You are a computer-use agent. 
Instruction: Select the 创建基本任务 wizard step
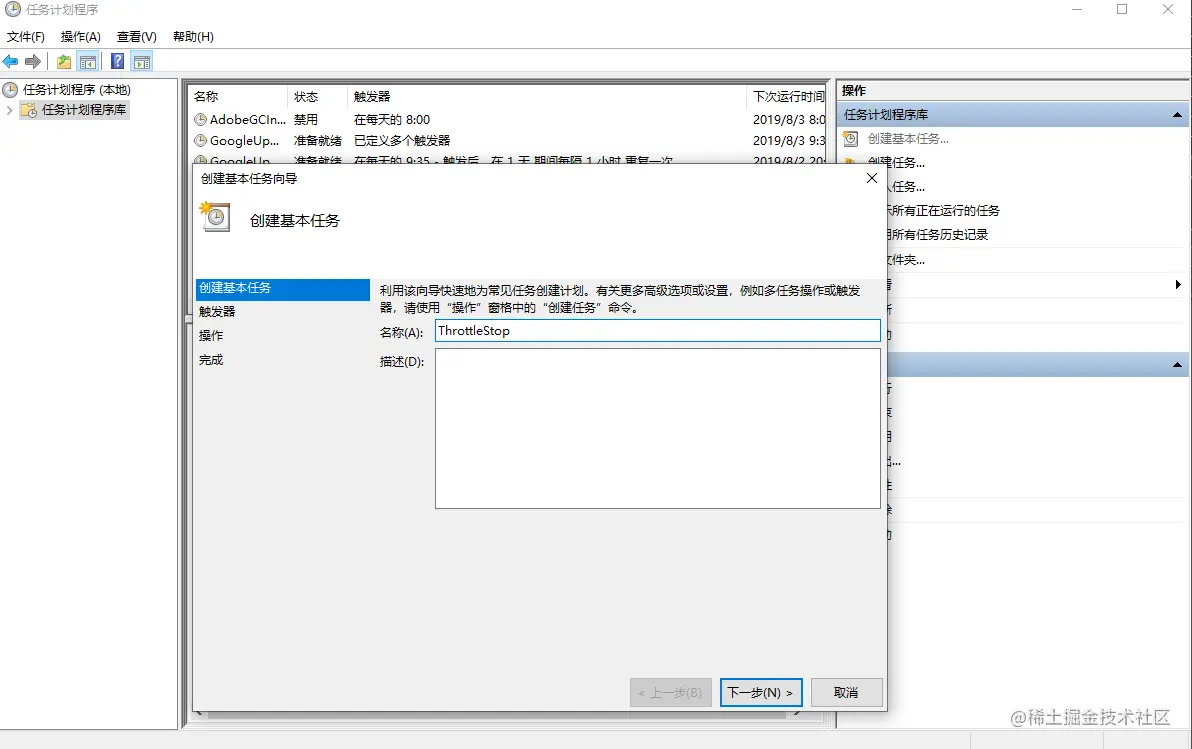pos(282,288)
